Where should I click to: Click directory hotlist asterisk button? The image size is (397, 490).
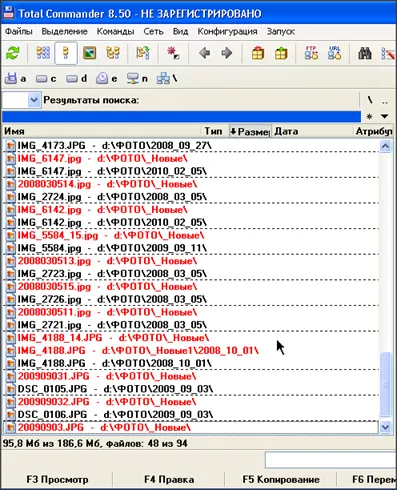369,116
